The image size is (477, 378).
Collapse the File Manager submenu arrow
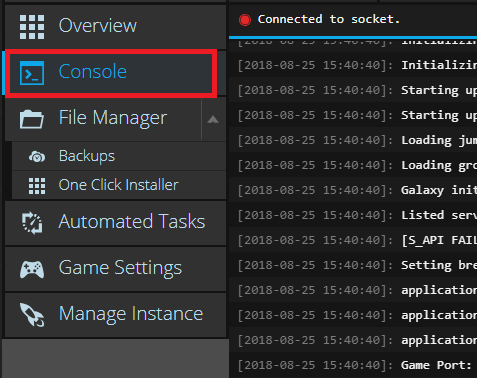(213, 120)
